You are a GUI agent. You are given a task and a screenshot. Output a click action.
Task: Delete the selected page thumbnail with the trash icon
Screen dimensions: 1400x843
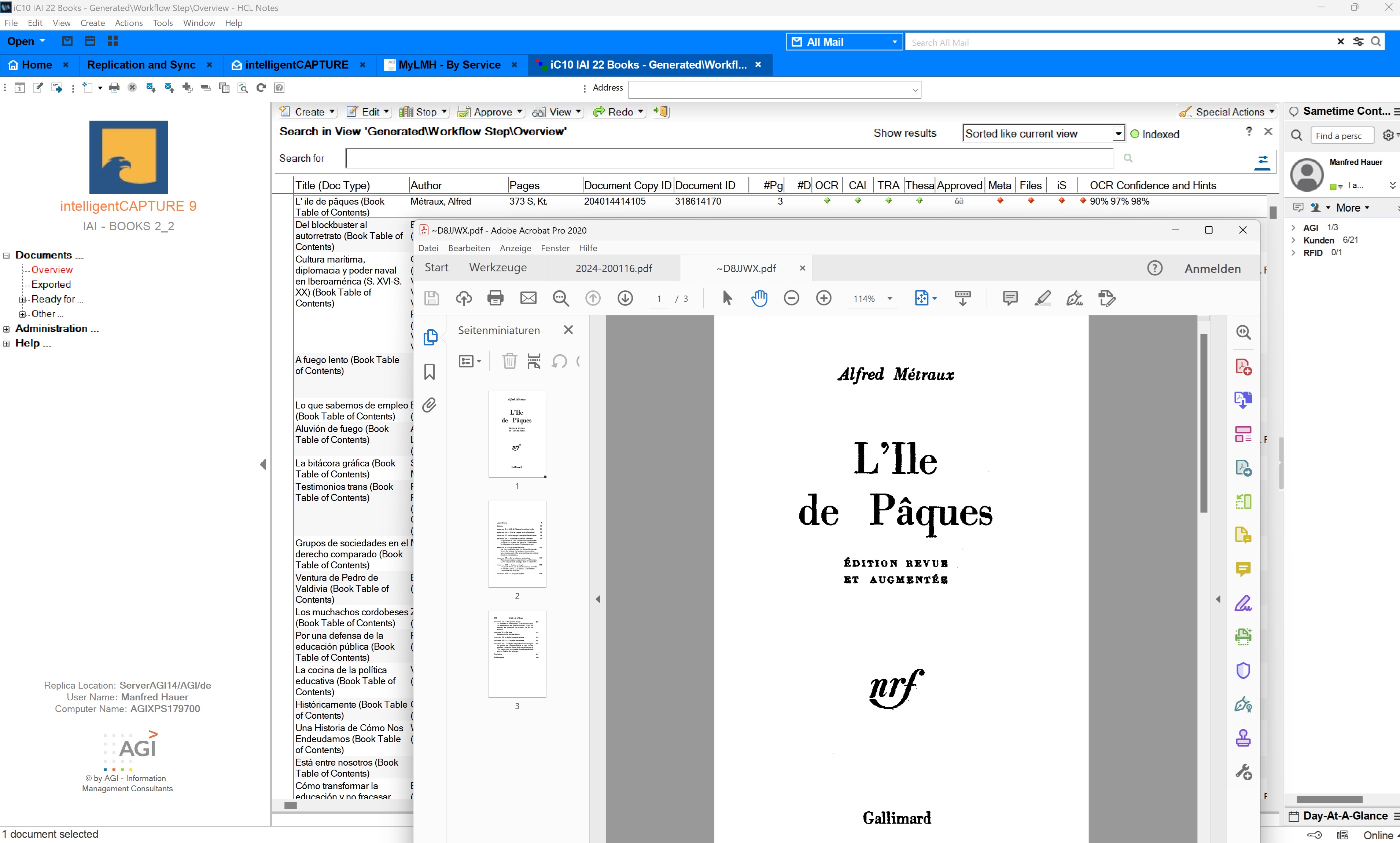tap(509, 361)
